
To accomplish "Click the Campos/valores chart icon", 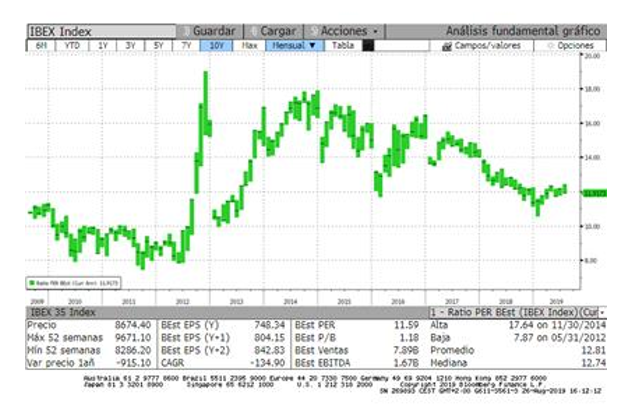I will coord(447,46).
